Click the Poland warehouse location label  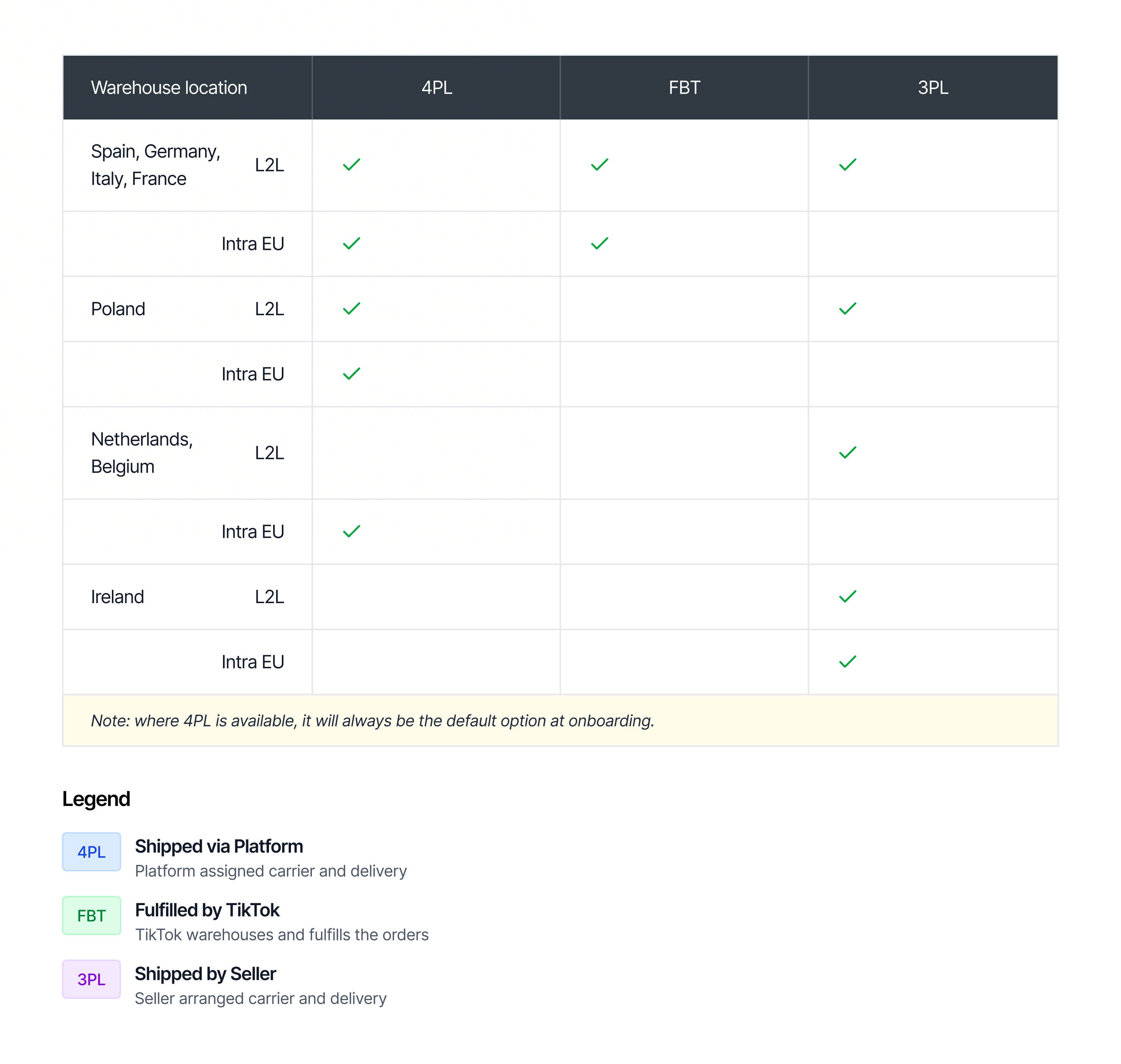pyautogui.click(x=118, y=309)
